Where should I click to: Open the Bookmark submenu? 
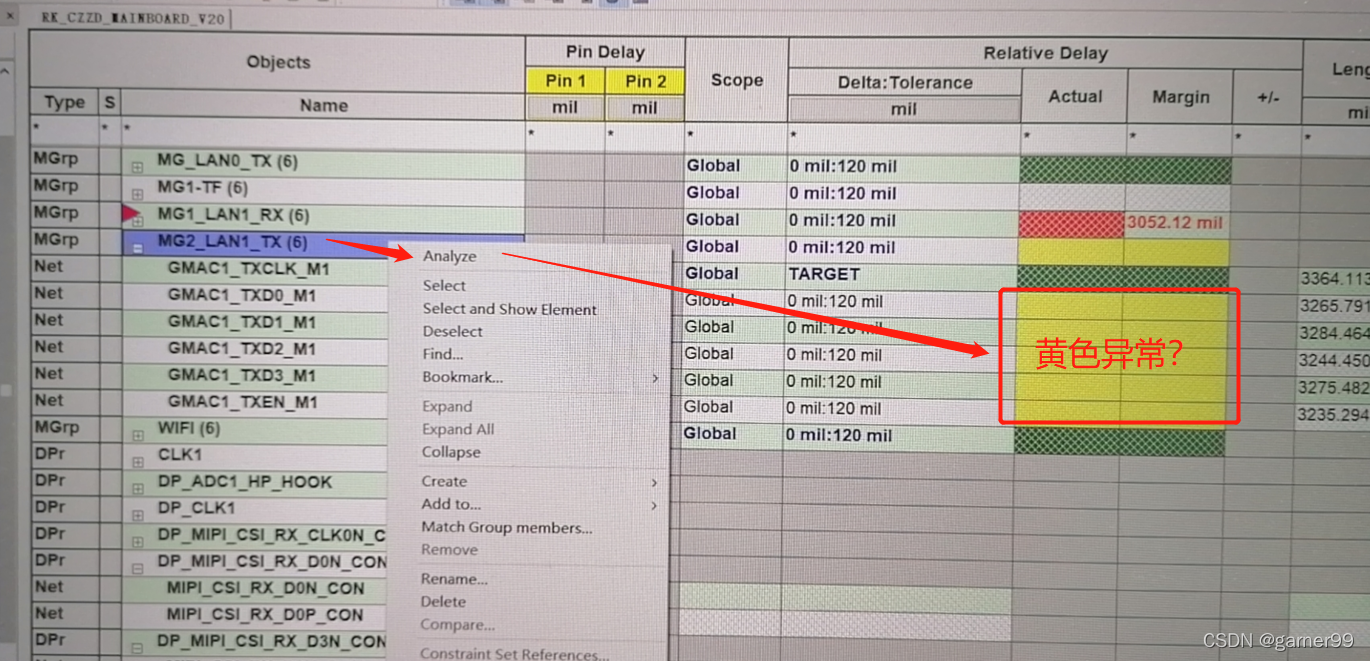(x=462, y=377)
